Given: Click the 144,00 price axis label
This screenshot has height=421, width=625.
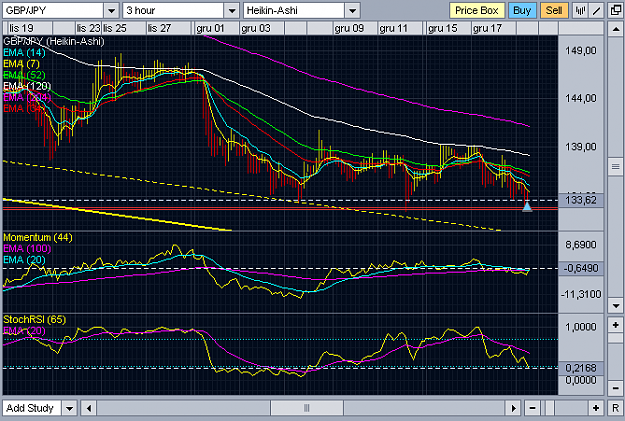Looking at the screenshot, I should coord(581,98).
